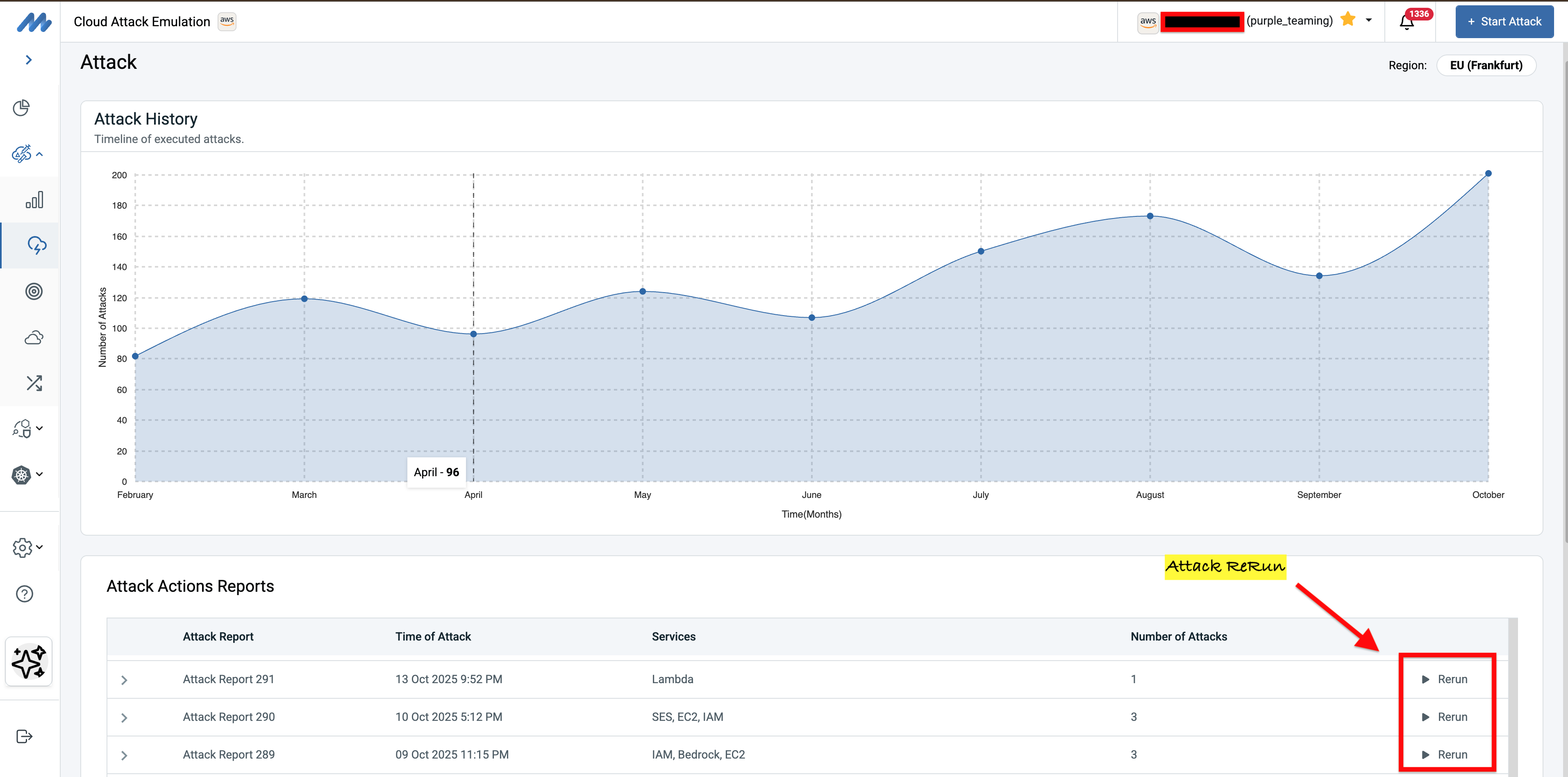The width and height of the screenshot is (1568, 777).
Task: Click the Start Attack button
Action: click(1504, 22)
